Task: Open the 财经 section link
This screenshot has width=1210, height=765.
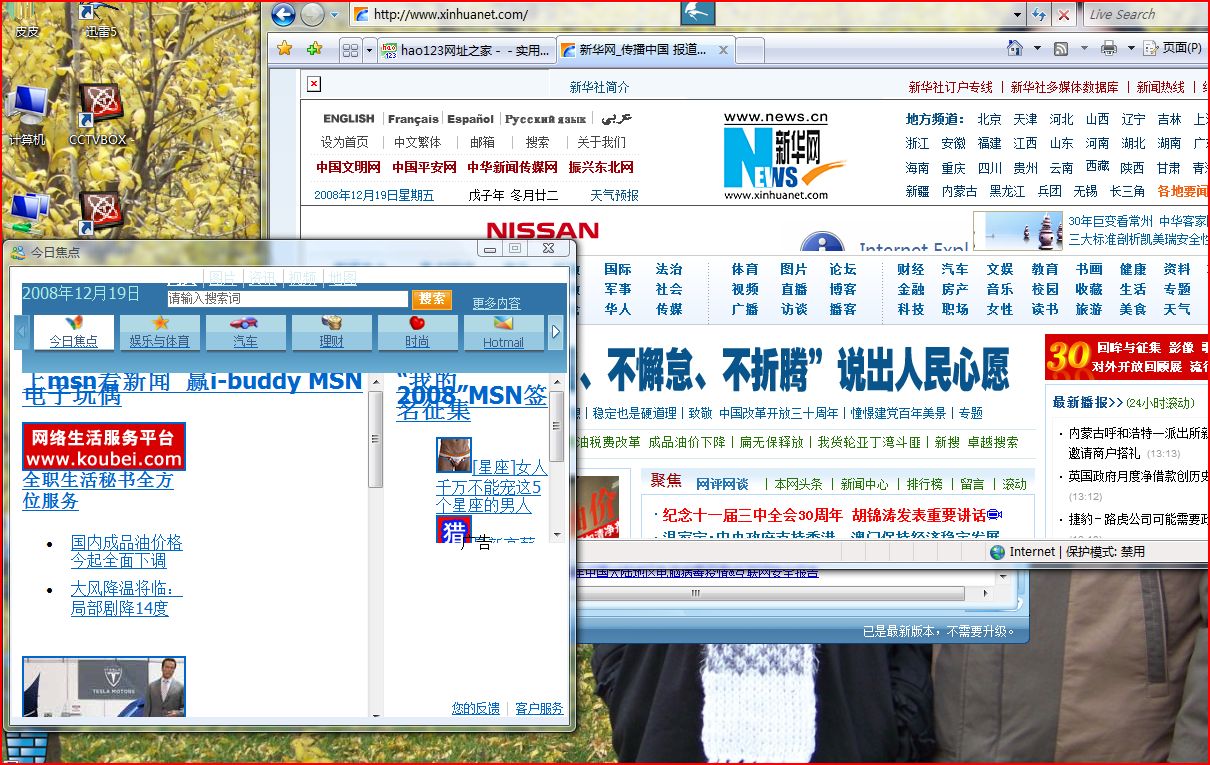Action: click(910, 269)
